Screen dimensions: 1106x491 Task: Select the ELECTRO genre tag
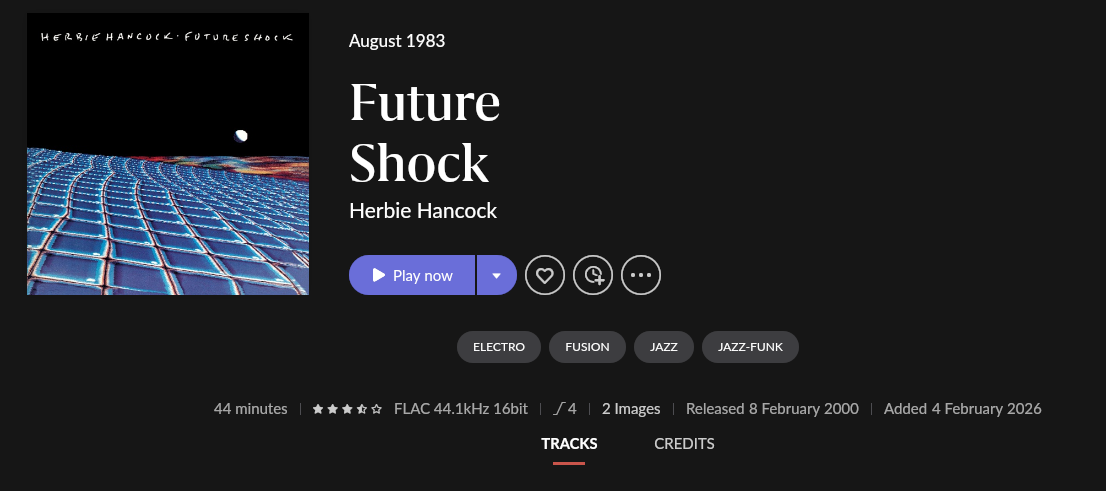click(499, 347)
